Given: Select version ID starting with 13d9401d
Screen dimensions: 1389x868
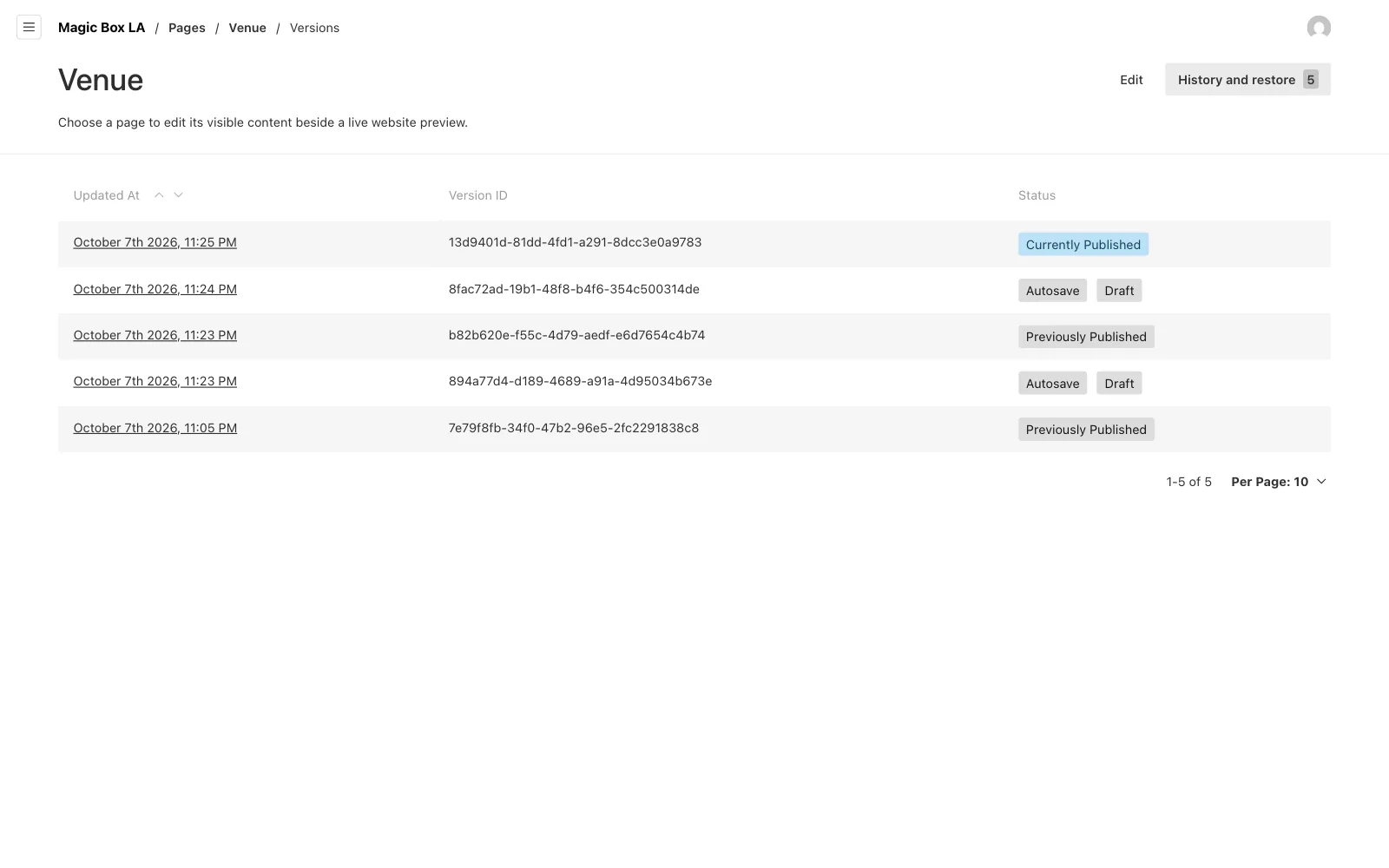Looking at the screenshot, I should pyautogui.click(x=575, y=242).
